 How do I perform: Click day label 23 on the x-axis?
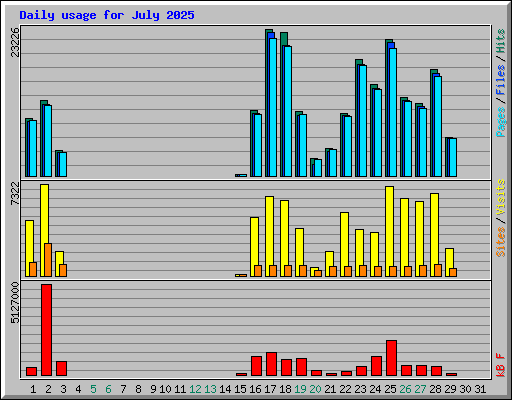[x=360, y=389]
